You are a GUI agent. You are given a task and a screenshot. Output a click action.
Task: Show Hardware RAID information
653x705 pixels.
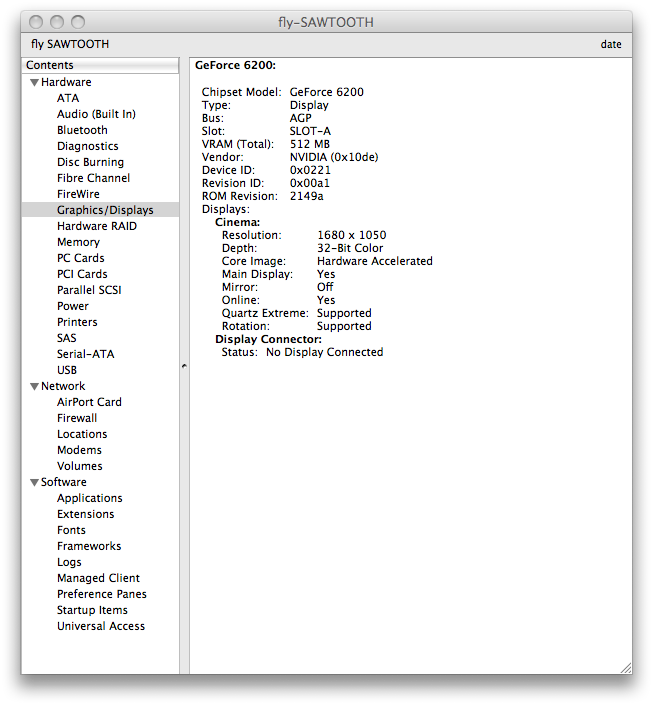coord(97,226)
